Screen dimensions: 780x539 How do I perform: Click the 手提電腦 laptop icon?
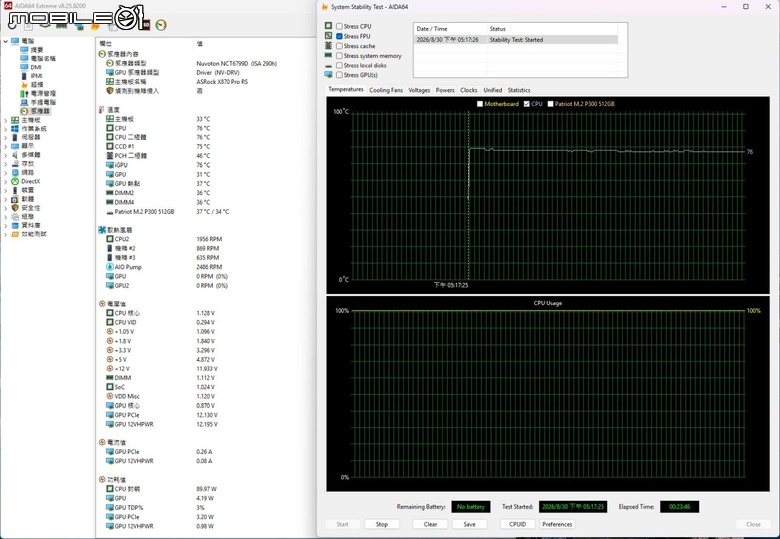tap(24, 102)
